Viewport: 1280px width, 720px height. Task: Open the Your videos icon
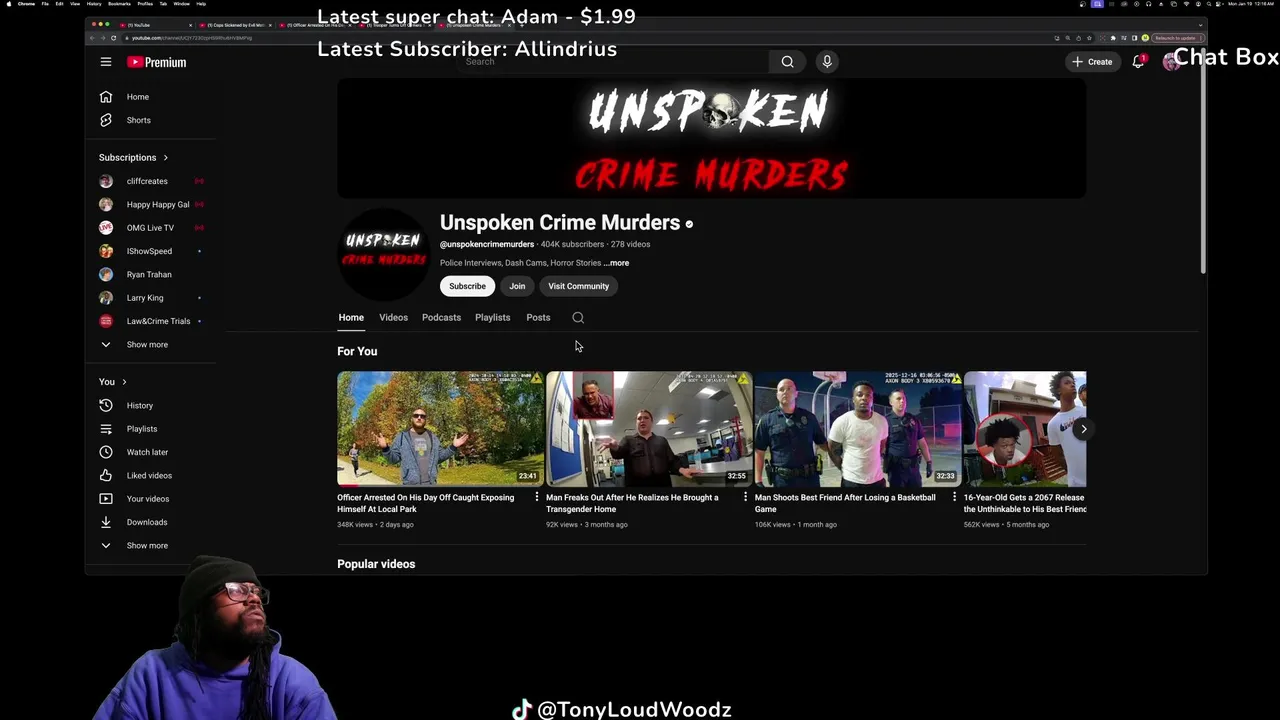(106, 499)
